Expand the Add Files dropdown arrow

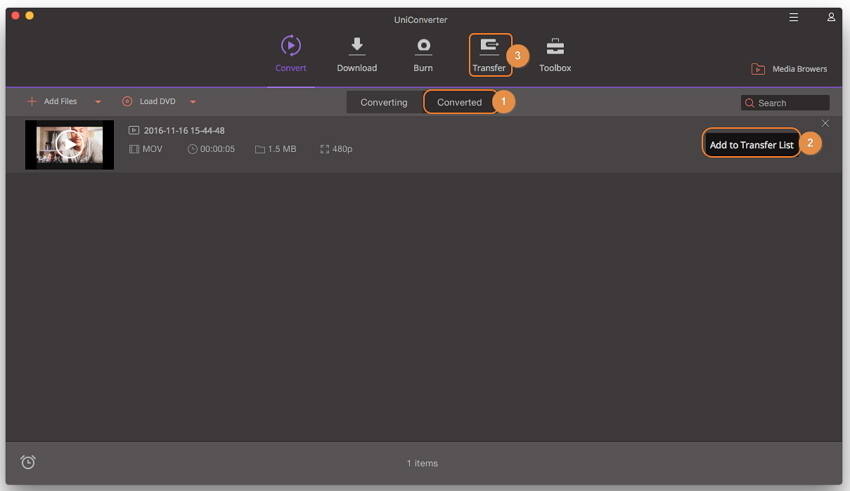click(98, 101)
